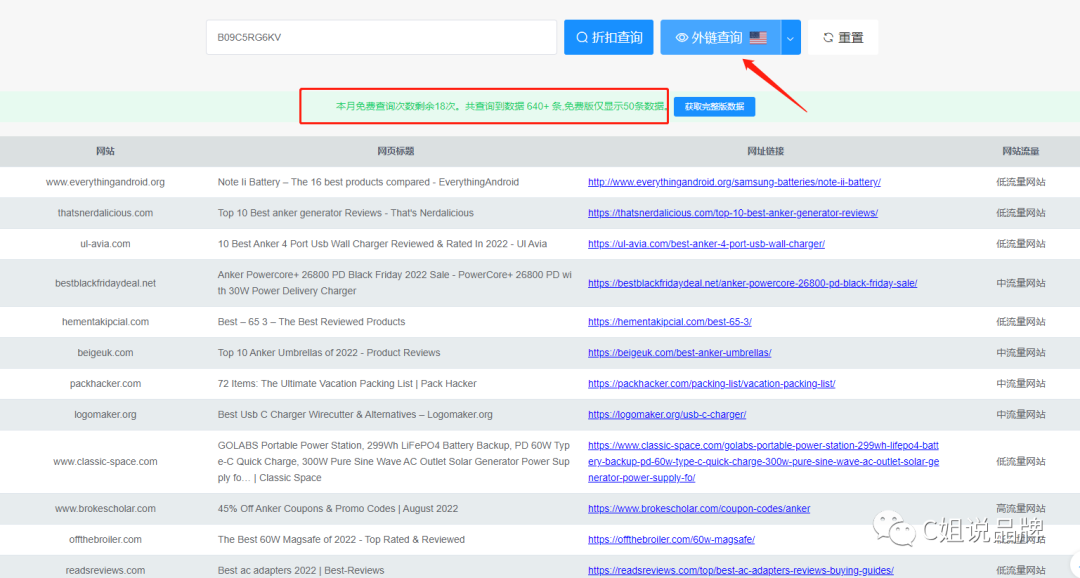Click the www.brokescholar.com site cell
The image size is (1080, 578).
105,508
